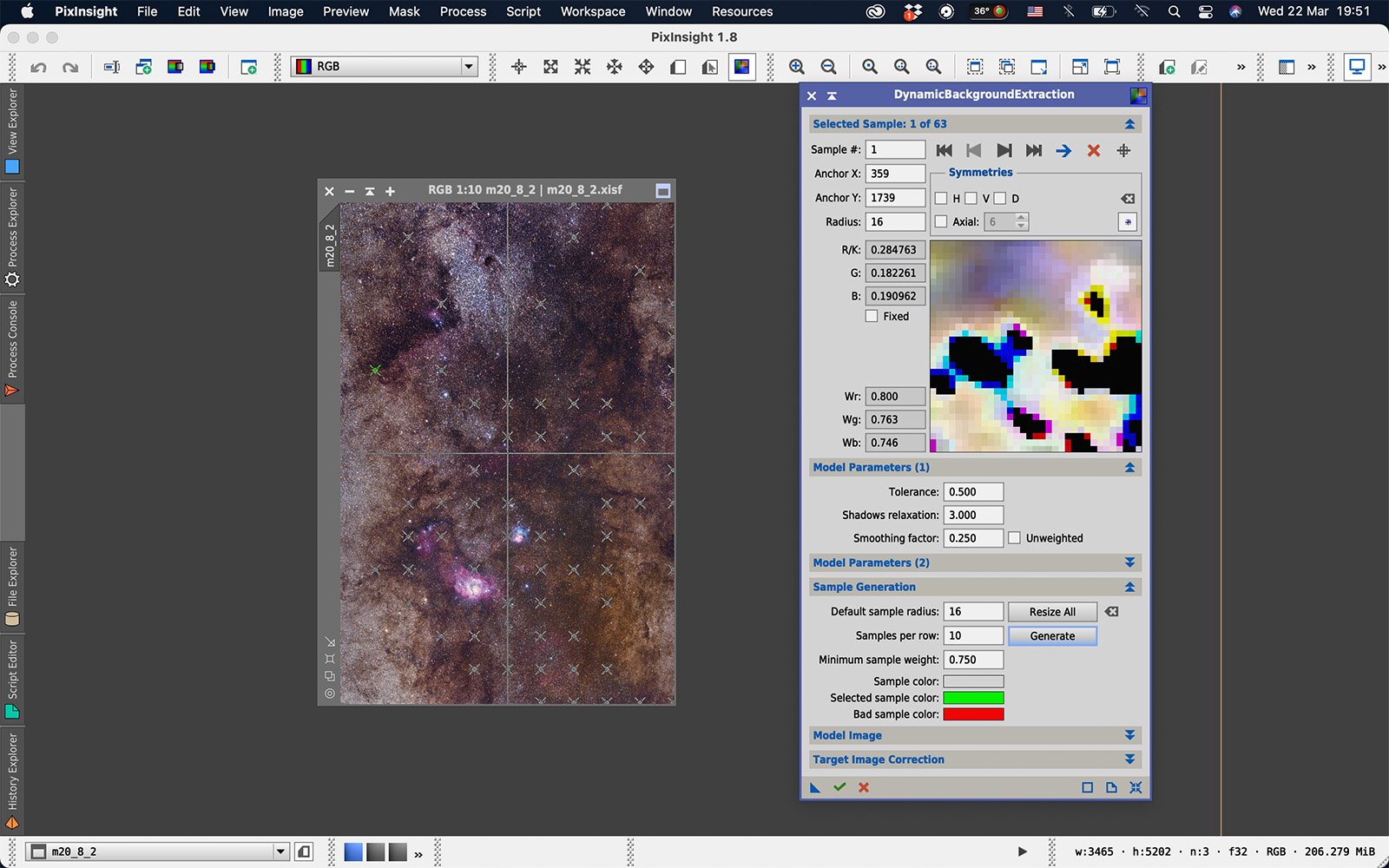1389x868 pixels.
Task: Click the Resize All button
Action: click(x=1052, y=611)
